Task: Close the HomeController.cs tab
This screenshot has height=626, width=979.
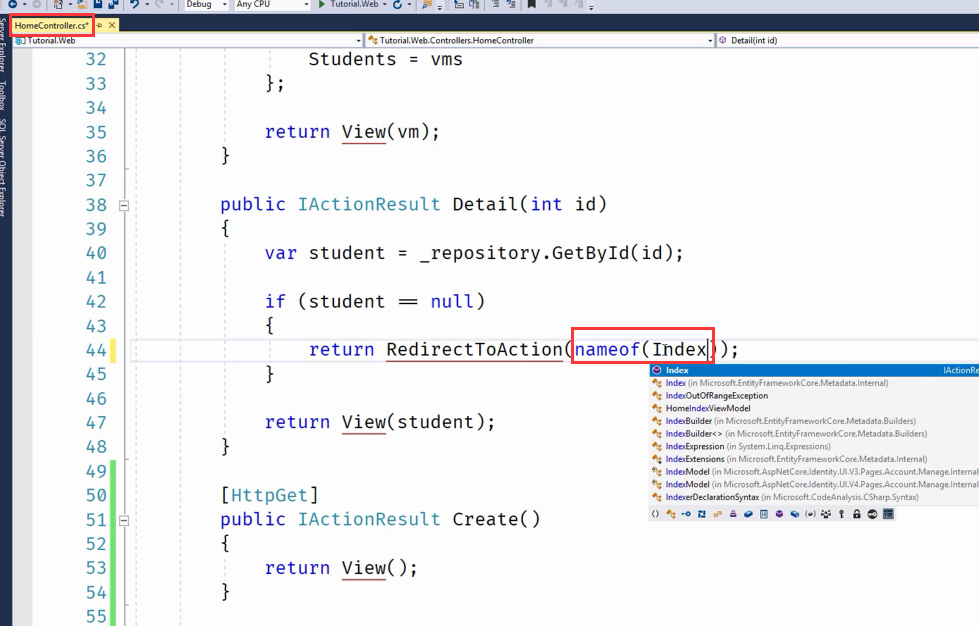Action: (111, 25)
